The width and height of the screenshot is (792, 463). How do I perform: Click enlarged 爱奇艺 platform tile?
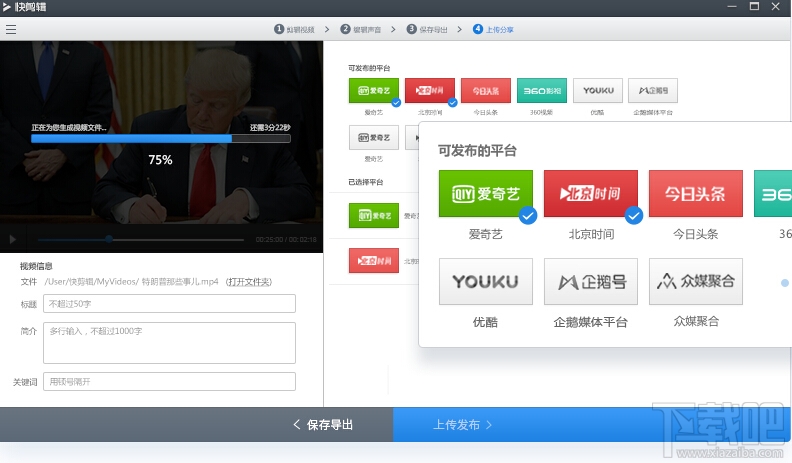pos(486,193)
